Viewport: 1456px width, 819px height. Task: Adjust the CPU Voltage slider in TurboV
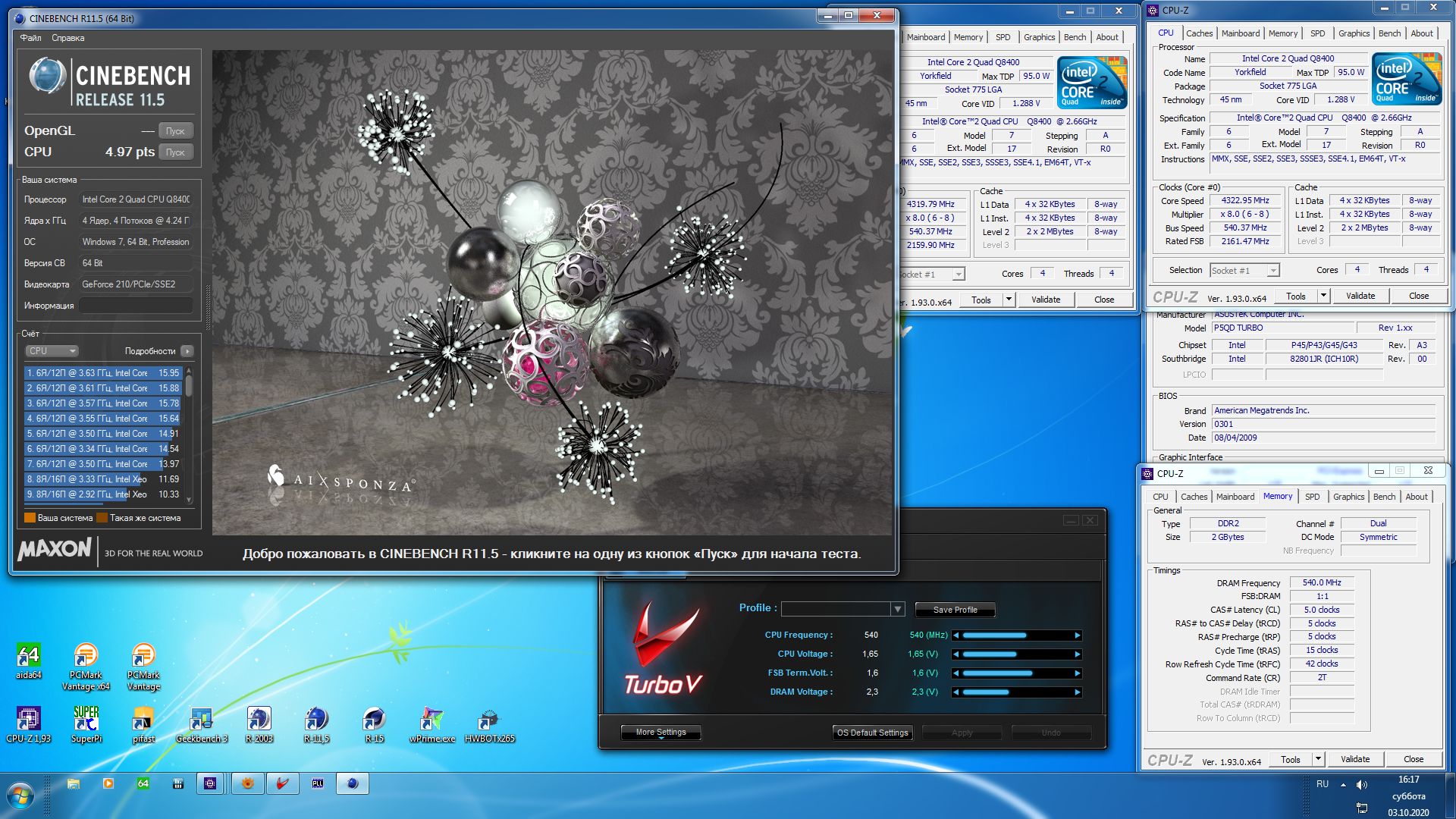tap(1016, 654)
